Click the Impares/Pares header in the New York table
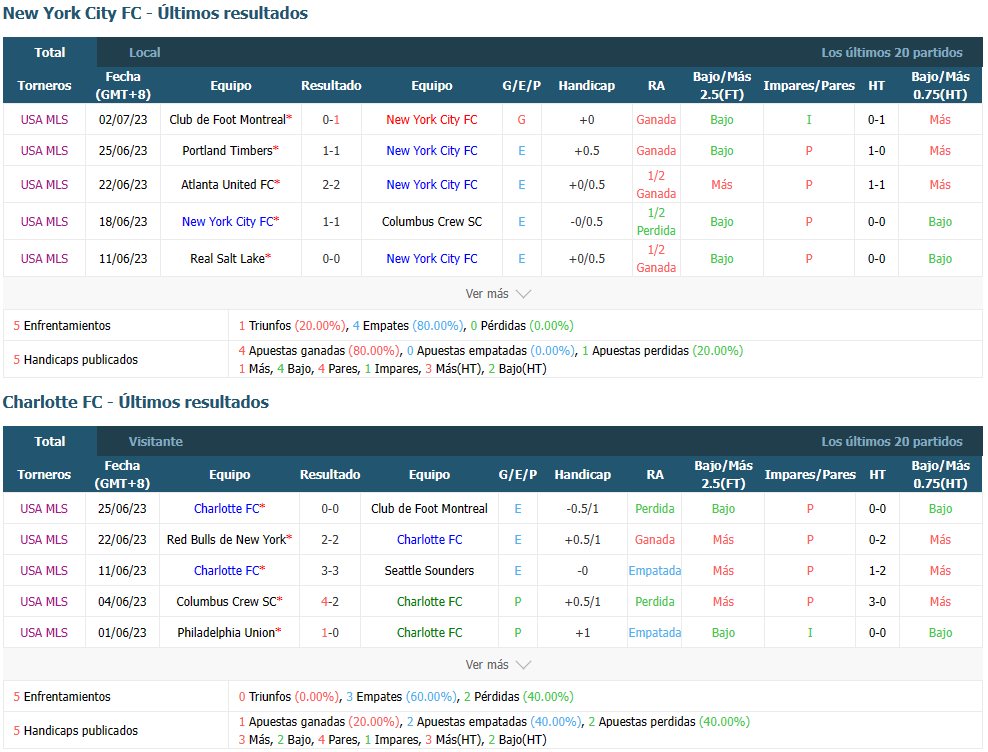 click(x=809, y=85)
